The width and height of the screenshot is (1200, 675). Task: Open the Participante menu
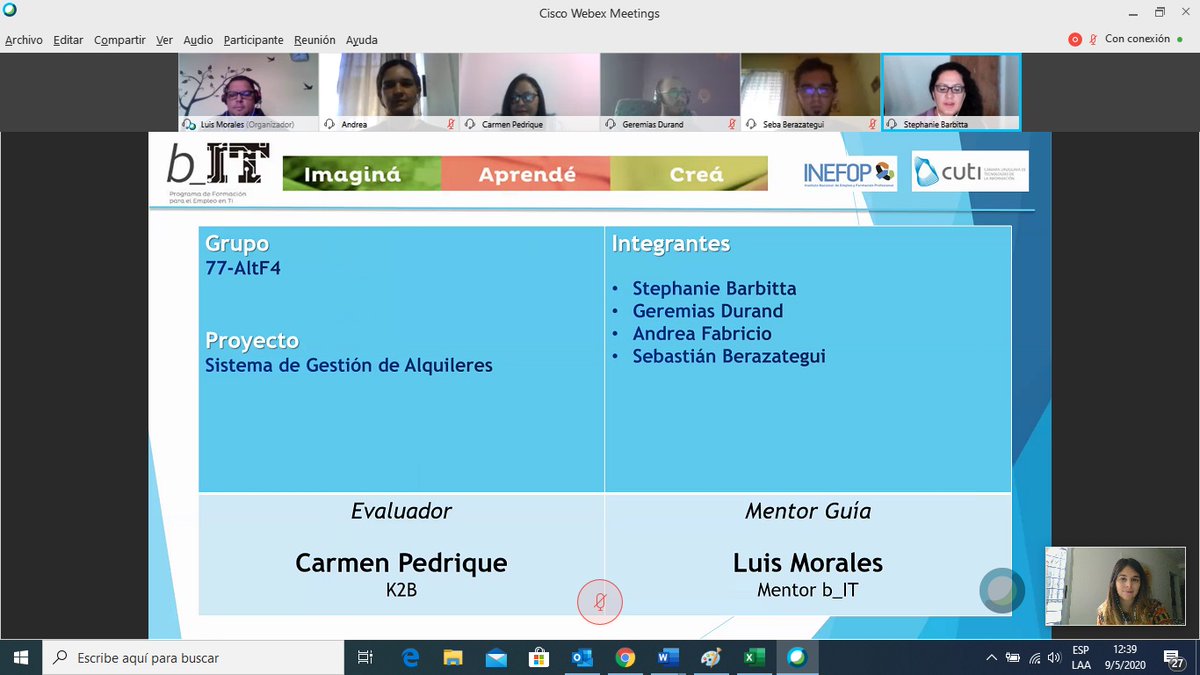point(253,40)
